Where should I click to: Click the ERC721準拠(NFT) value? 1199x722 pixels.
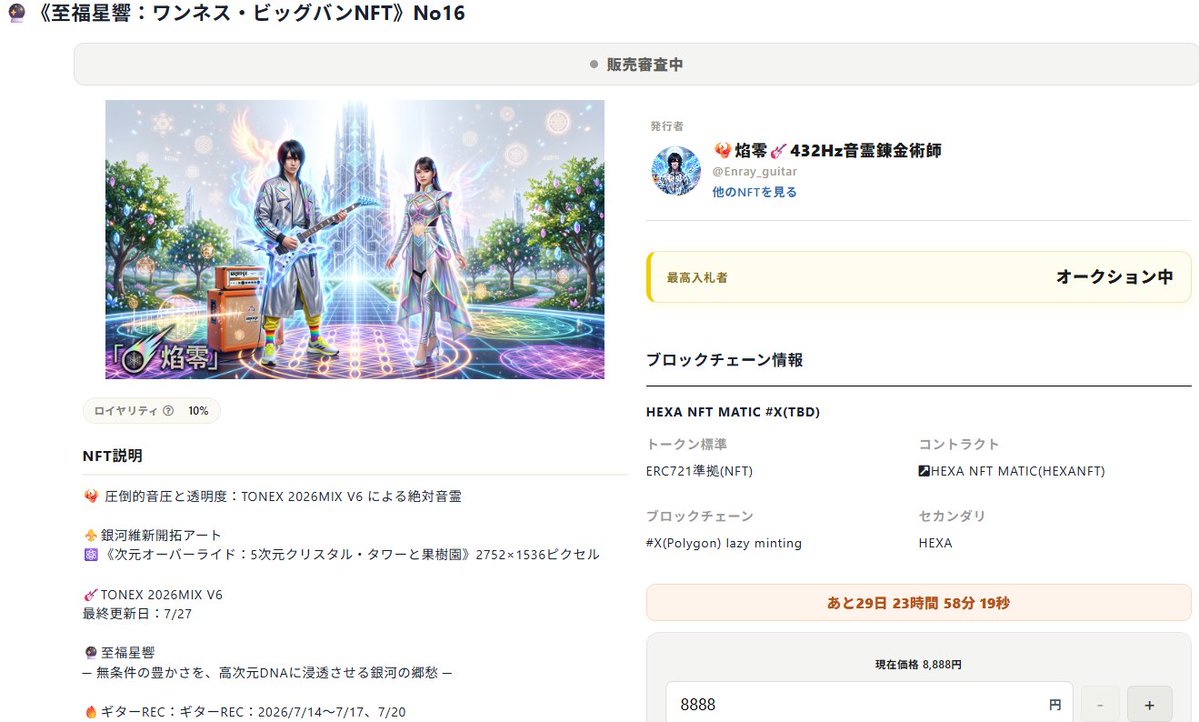coord(699,471)
